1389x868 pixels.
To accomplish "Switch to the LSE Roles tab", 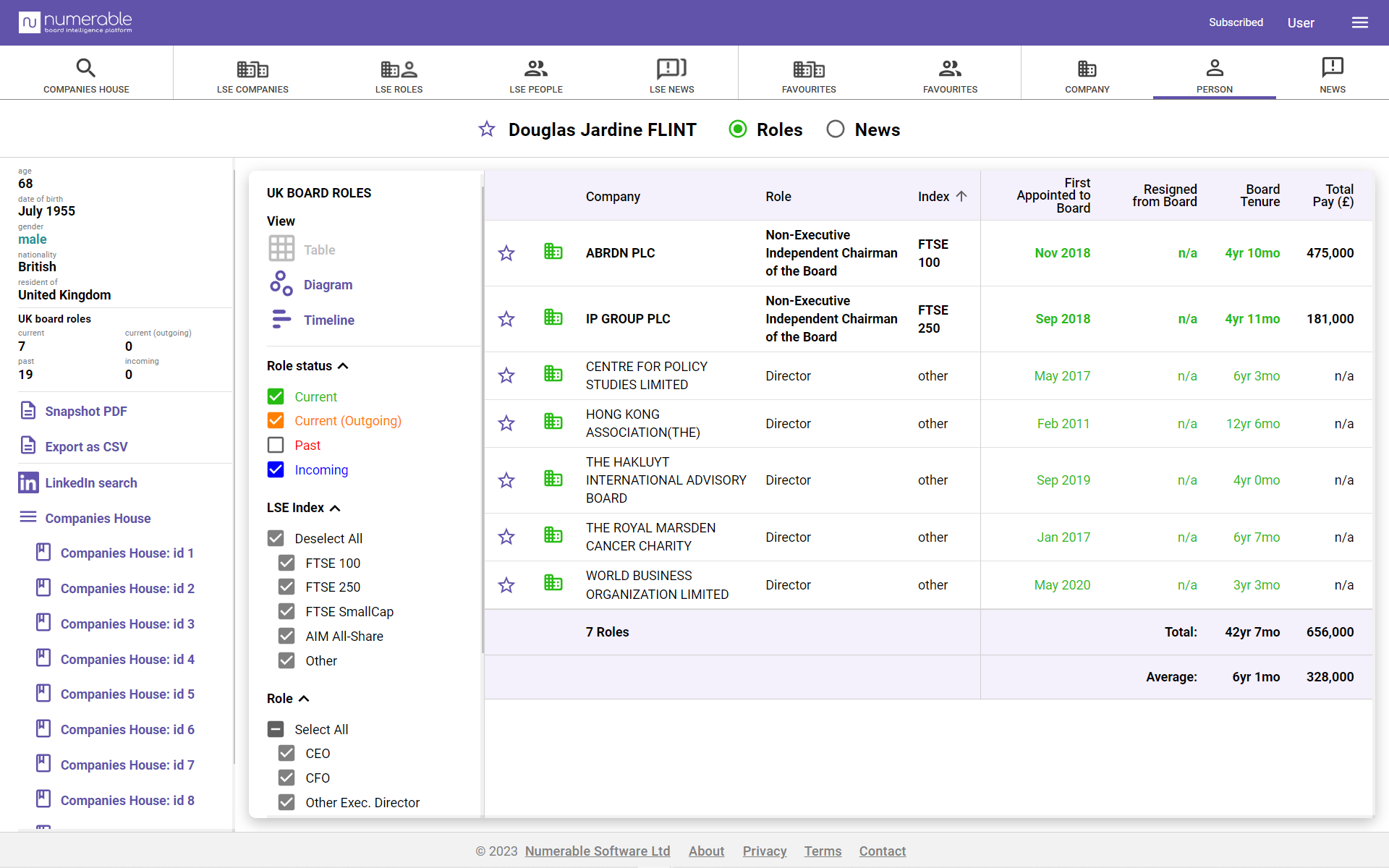I will click(399, 76).
